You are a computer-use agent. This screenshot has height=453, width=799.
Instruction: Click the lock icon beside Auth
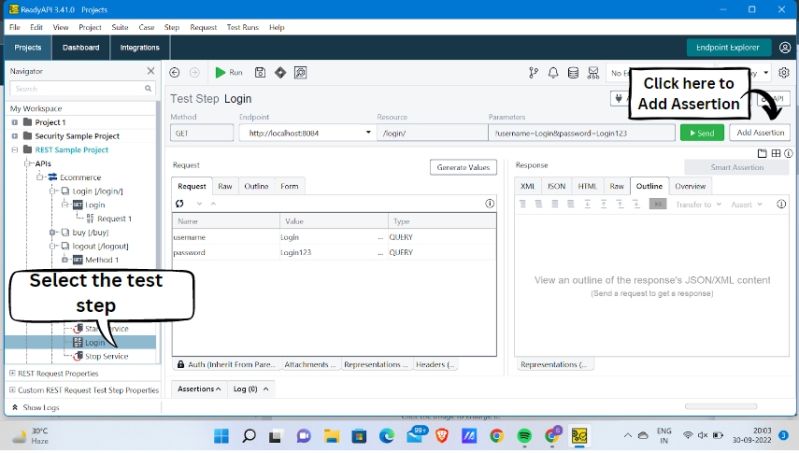point(180,364)
